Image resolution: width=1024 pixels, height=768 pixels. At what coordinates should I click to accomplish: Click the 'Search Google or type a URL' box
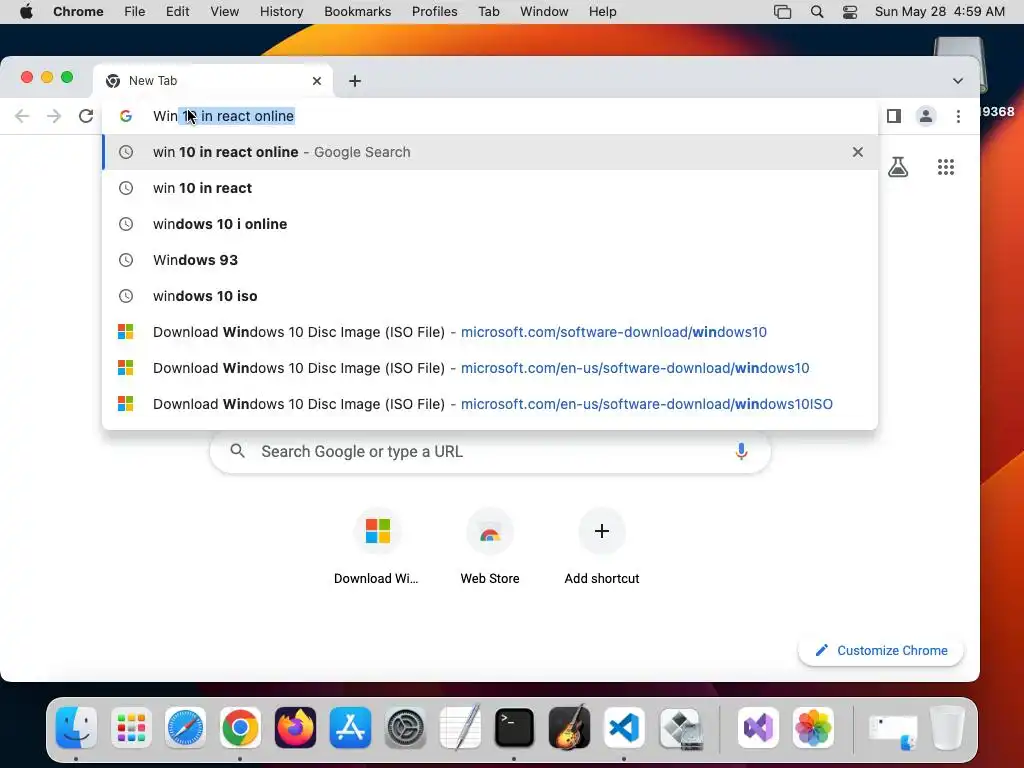(490, 451)
